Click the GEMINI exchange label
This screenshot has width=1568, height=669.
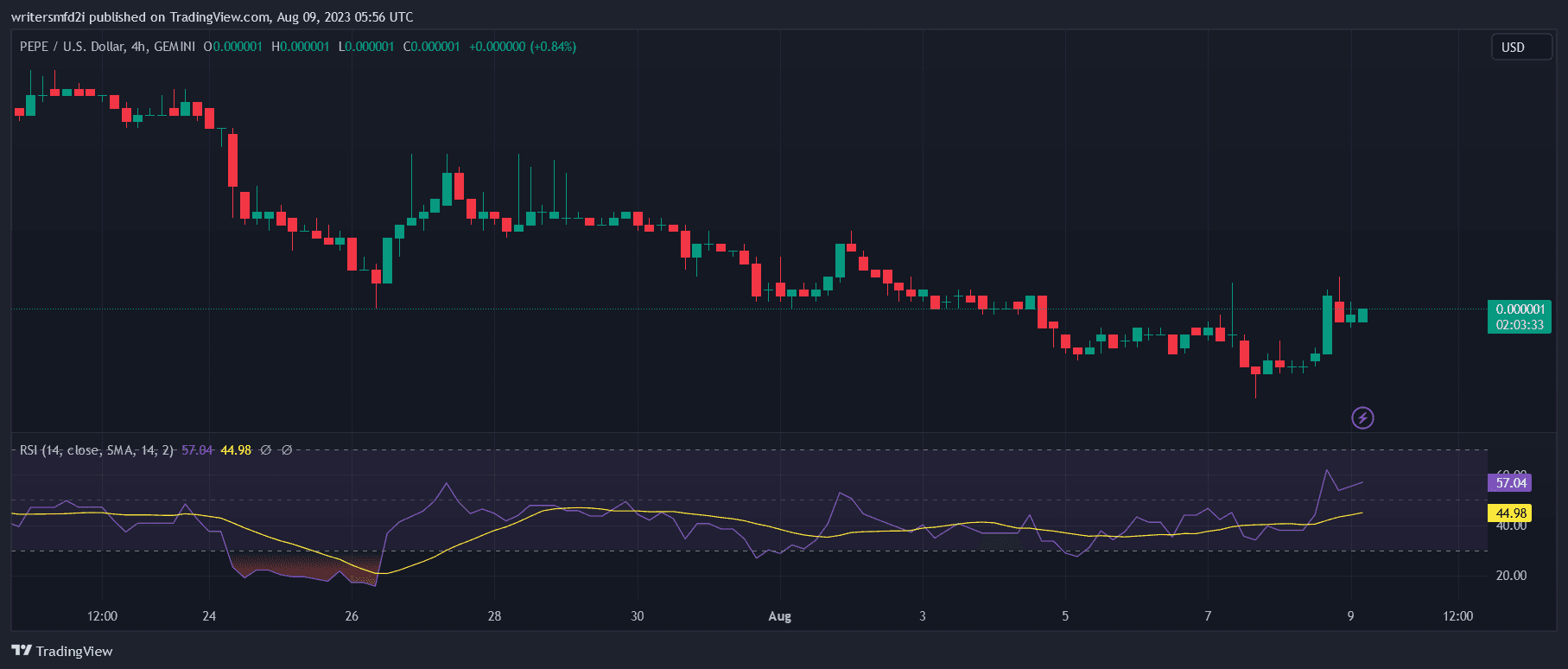[175, 47]
